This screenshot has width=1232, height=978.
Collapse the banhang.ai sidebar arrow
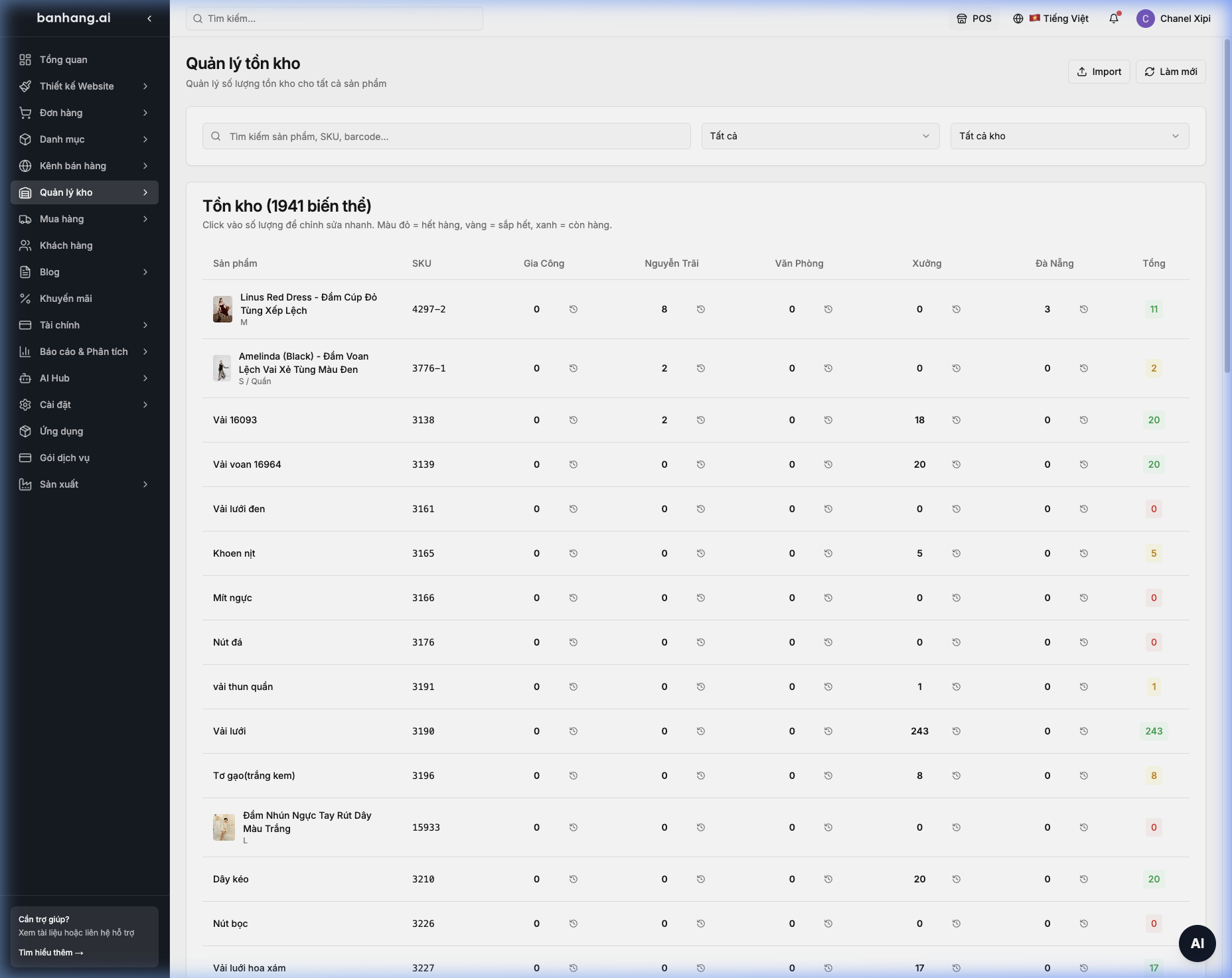[149, 19]
